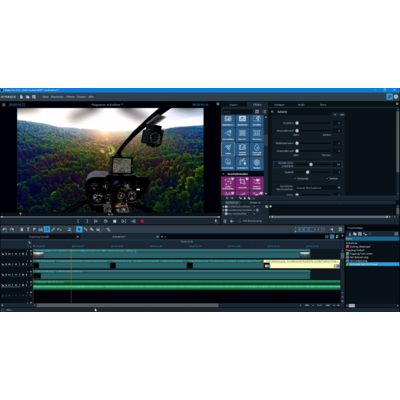
Task: Click the highlighted blue icon at top right
Action: tap(389, 97)
